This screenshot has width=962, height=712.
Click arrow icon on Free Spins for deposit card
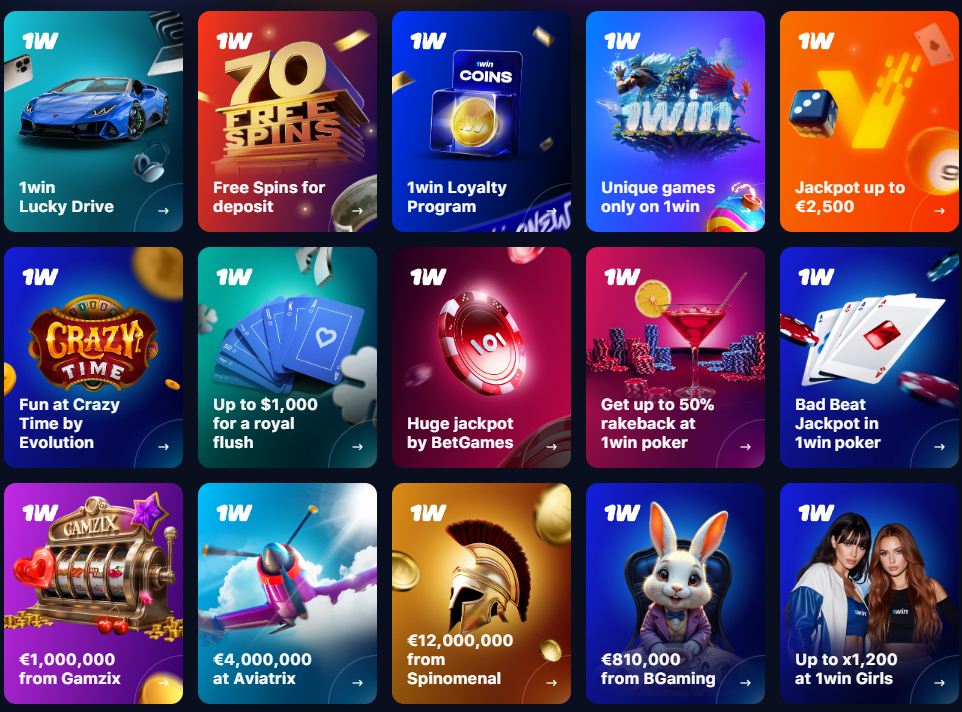click(x=357, y=211)
